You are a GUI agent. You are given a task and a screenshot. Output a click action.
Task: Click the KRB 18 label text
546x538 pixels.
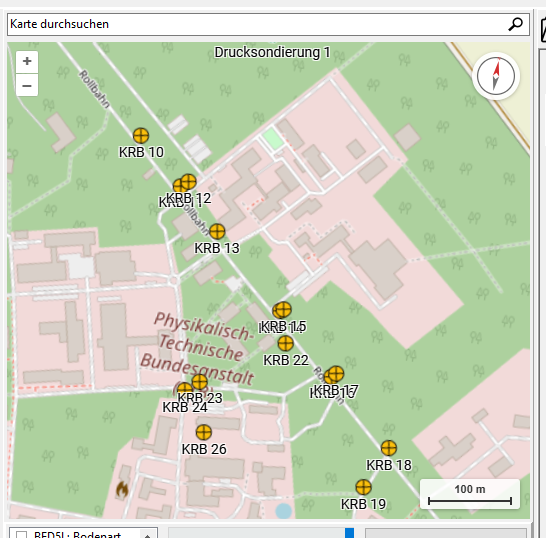point(389,465)
